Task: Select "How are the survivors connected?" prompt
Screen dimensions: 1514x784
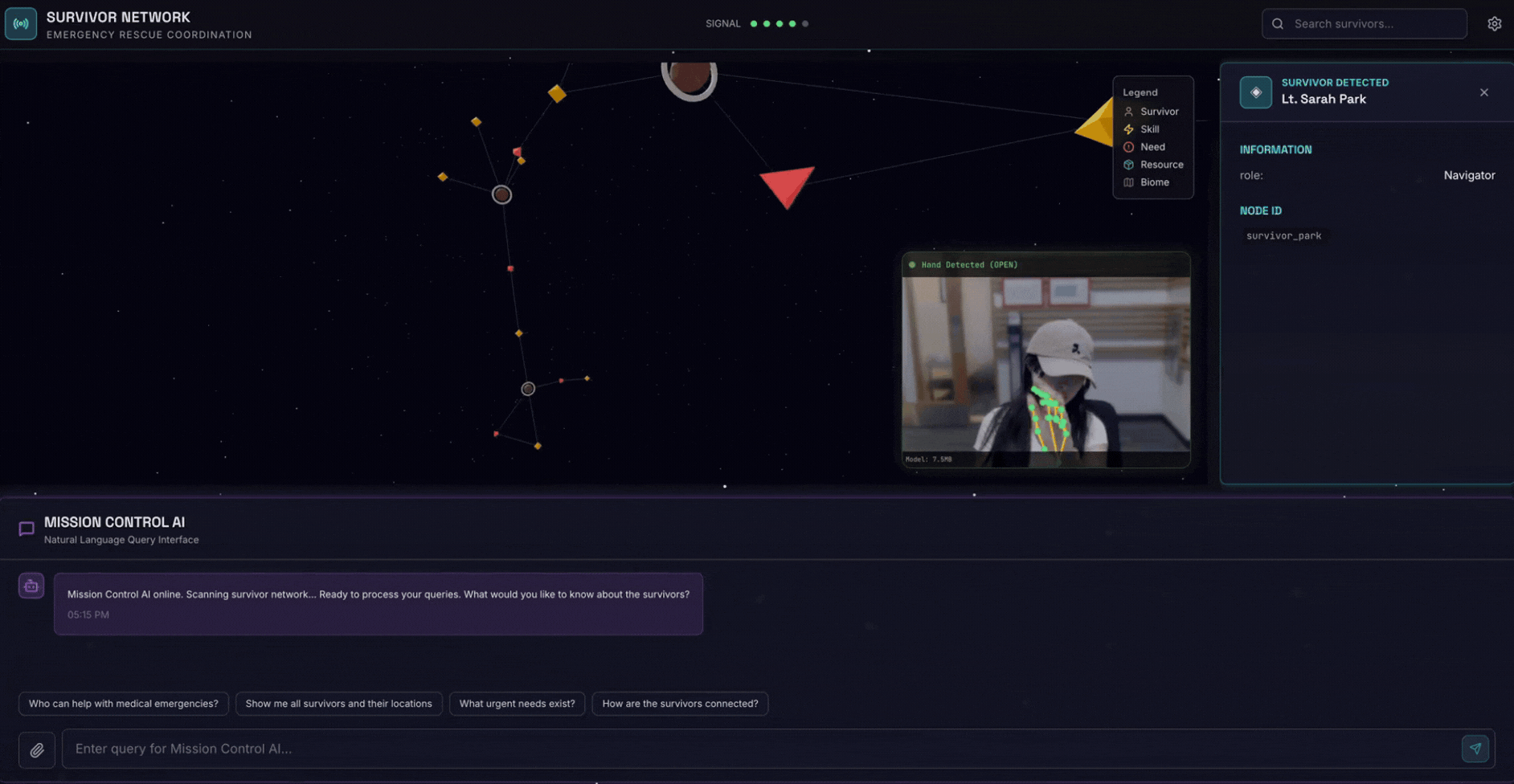Action: 680,704
